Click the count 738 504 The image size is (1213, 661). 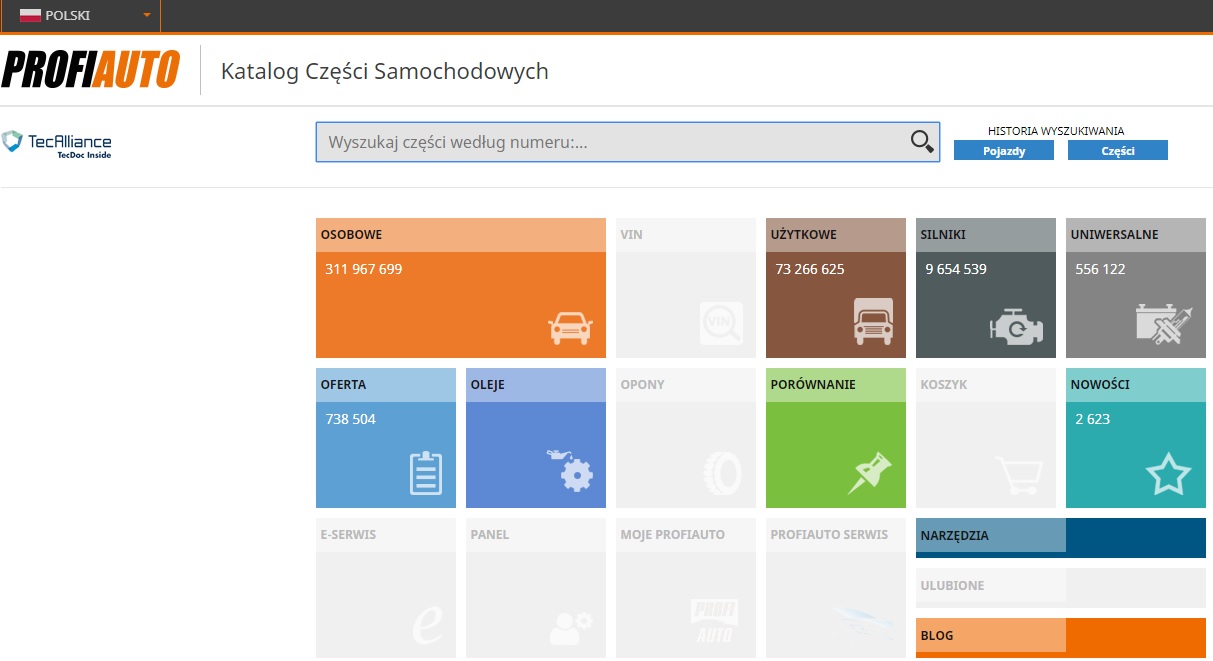[351, 419]
